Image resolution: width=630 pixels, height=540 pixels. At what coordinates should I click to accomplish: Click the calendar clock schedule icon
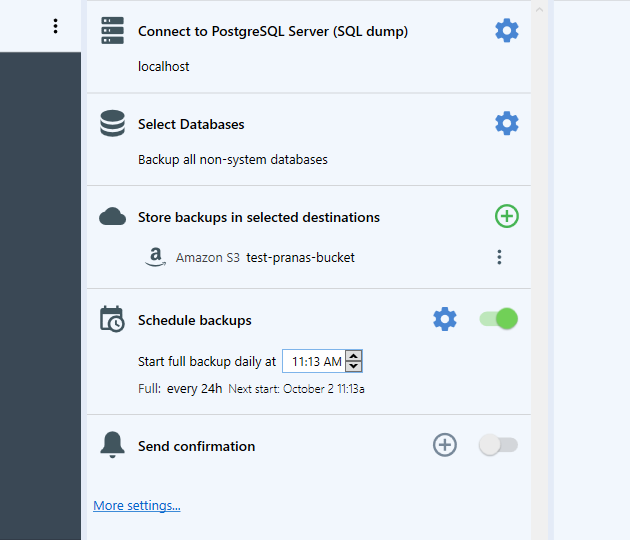pos(112,319)
